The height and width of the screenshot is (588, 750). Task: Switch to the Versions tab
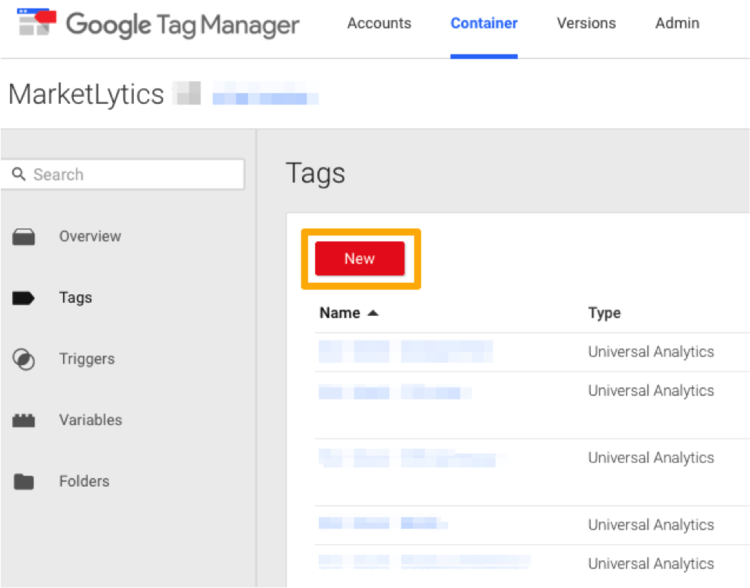tap(586, 23)
